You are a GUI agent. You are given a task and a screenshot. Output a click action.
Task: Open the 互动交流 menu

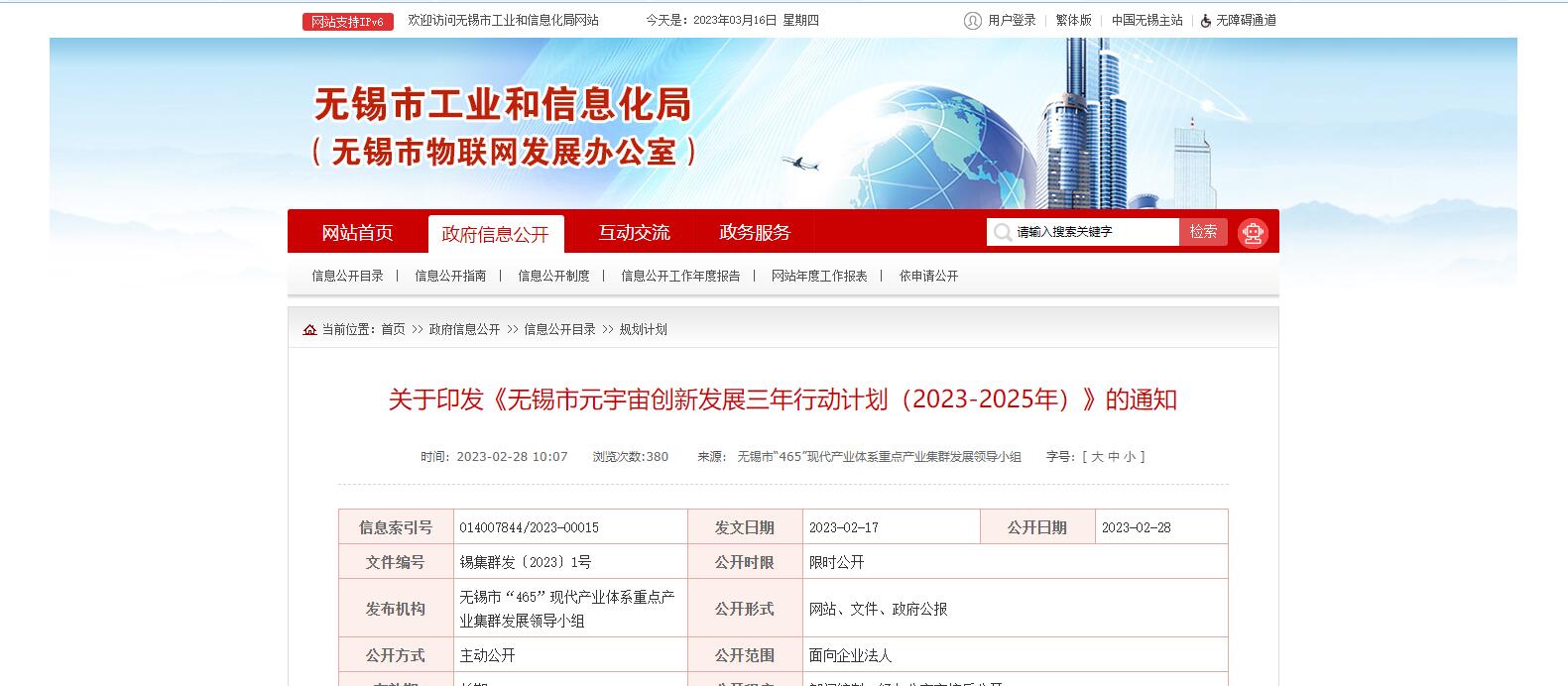click(x=634, y=233)
